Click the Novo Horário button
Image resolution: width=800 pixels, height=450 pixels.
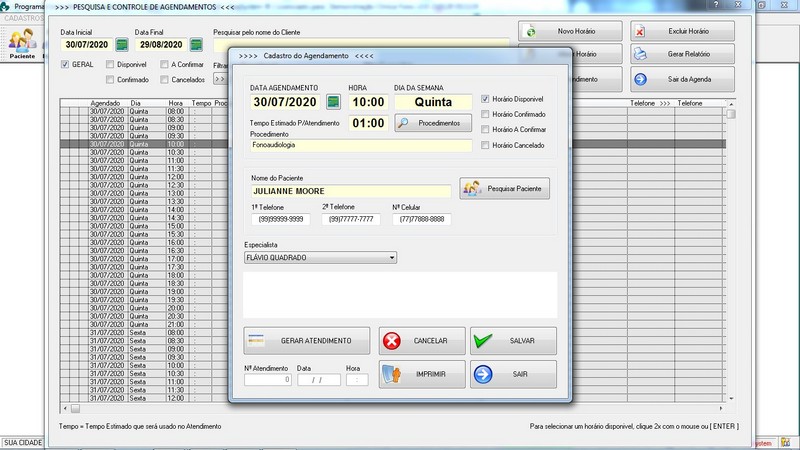(570, 31)
